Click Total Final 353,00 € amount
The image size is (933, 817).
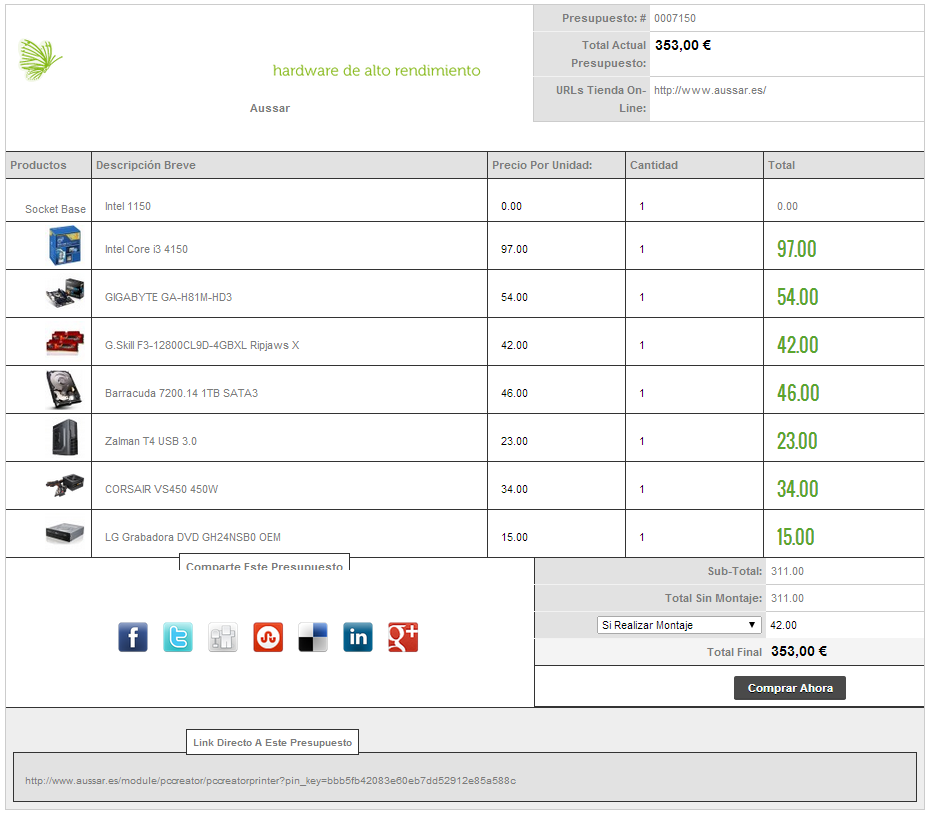pos(799,652)
